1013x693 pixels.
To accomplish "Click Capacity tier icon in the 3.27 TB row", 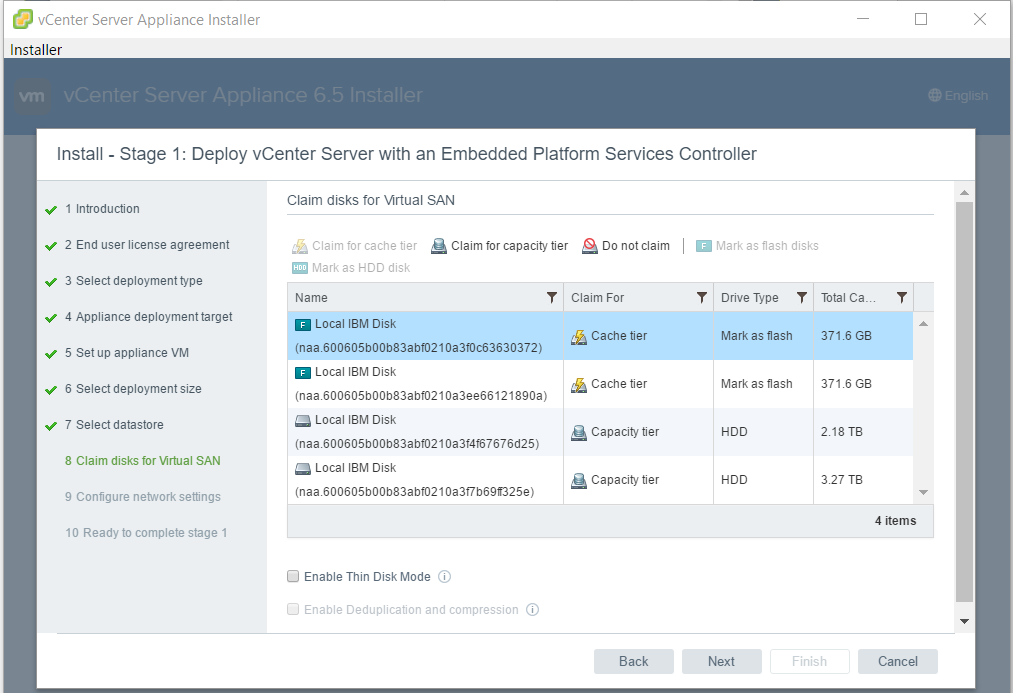I will point(579,481).
